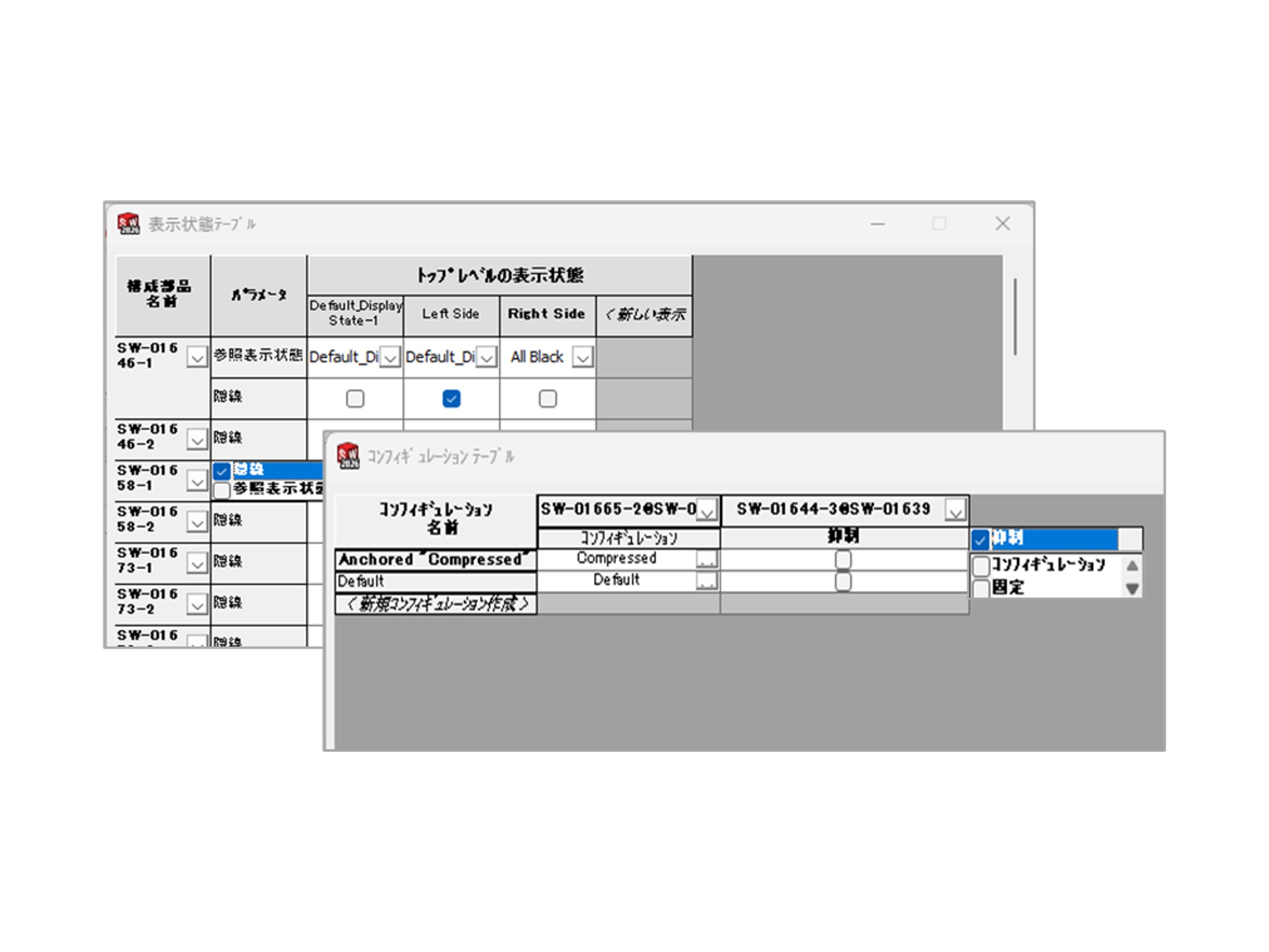Enable the 隠線 checkbox under Right Side
1269x952 pixels.
[547, 399]
